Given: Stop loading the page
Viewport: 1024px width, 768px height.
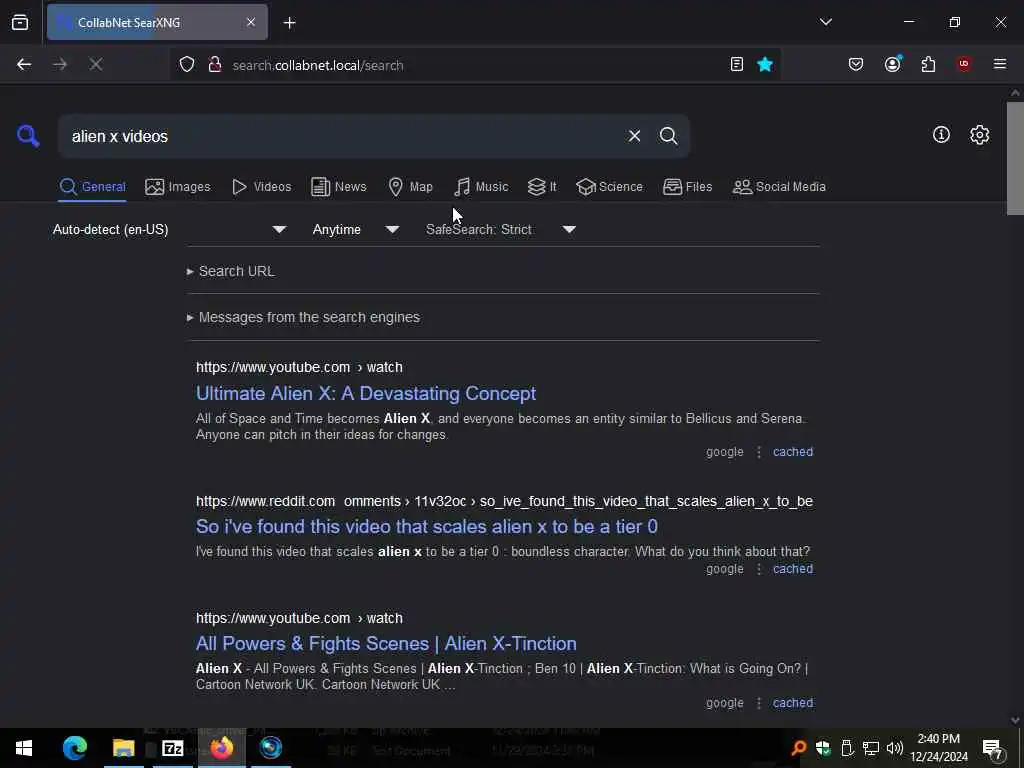Looking at the screenshot, I should coord(95,64).
